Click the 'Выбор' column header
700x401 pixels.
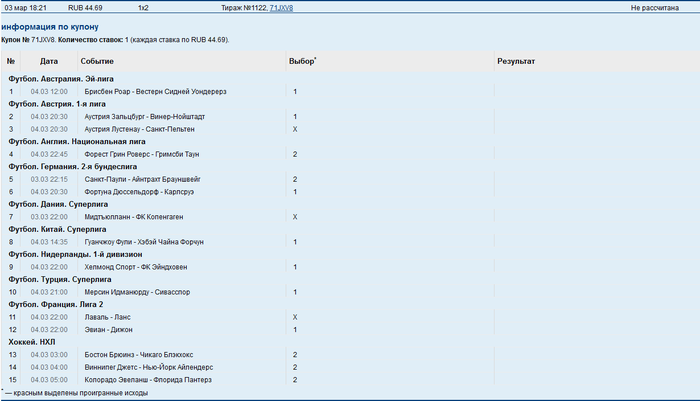[302, 61]
